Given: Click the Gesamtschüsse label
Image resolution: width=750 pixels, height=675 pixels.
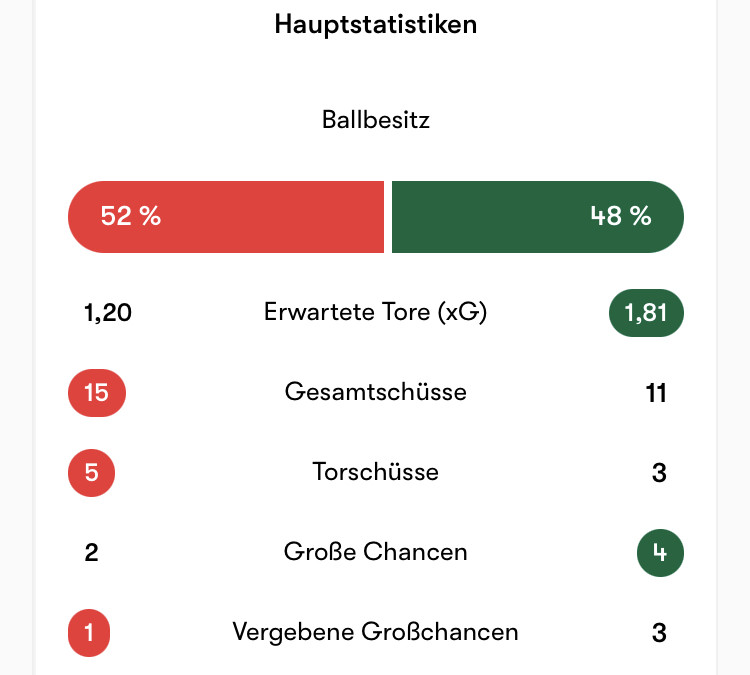Looking at the screenshot, I should pos(375,392).
